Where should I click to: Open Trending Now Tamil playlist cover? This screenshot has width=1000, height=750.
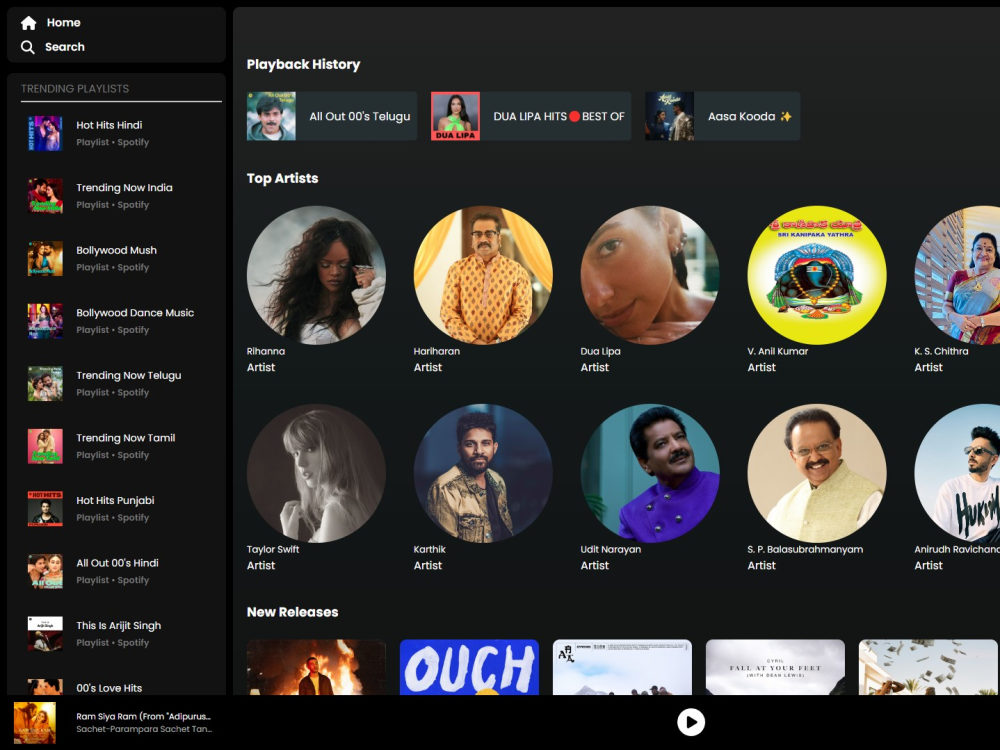click(x=45, y=446)
